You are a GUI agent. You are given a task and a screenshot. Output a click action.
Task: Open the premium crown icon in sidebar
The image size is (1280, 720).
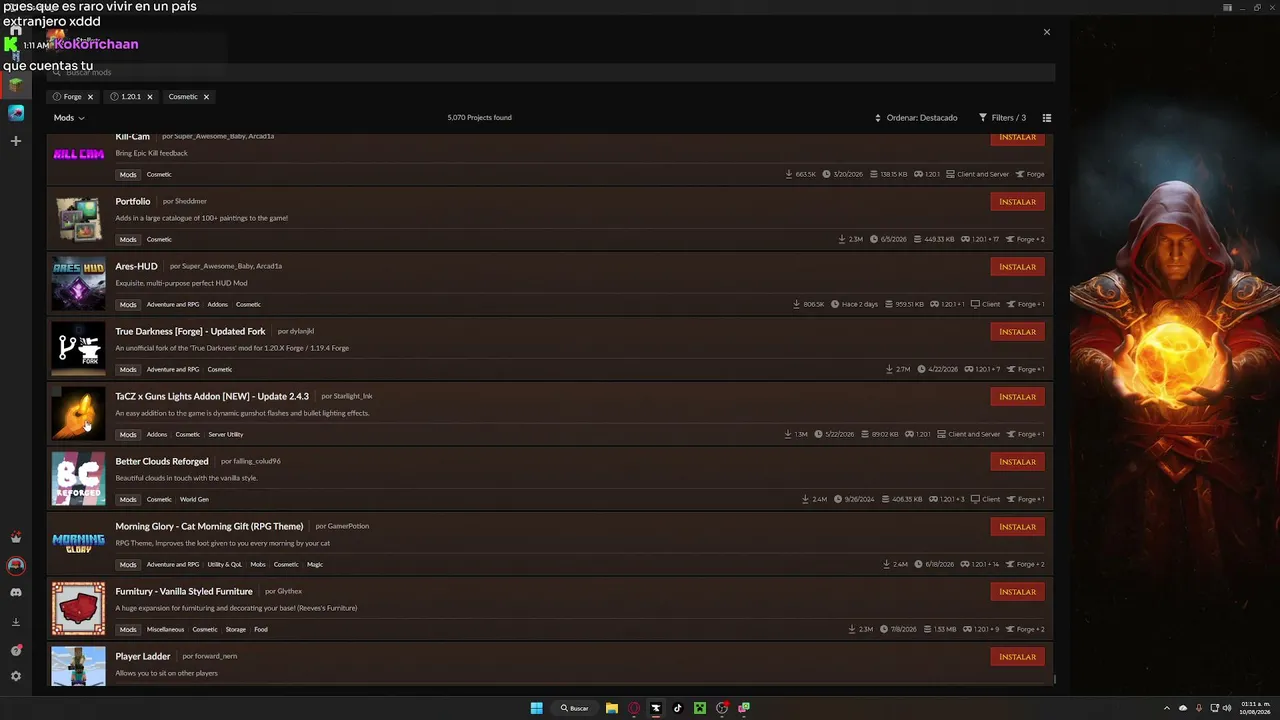click(x=16, y=537)
